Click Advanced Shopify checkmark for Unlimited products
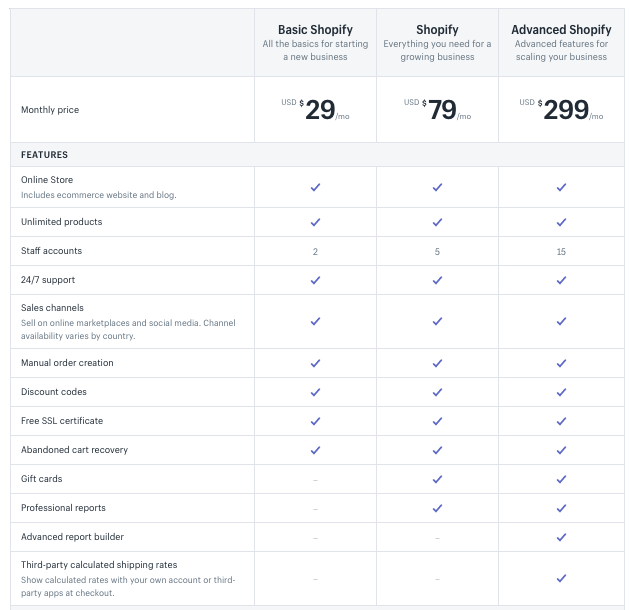 tap(561, 222)
